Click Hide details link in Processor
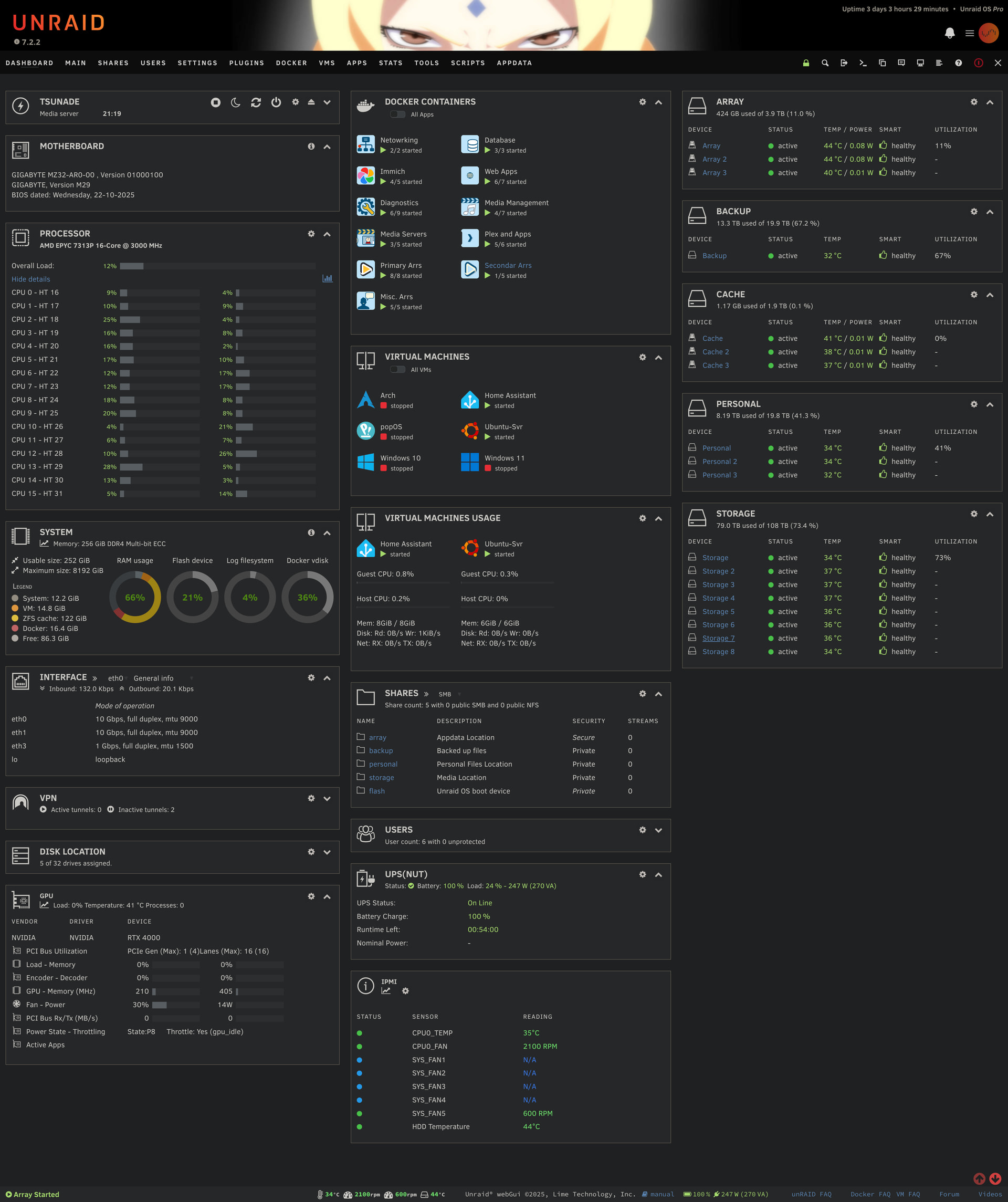Image resolution: width=1008 pixels, height=1202 pixels. pos(31,279)
